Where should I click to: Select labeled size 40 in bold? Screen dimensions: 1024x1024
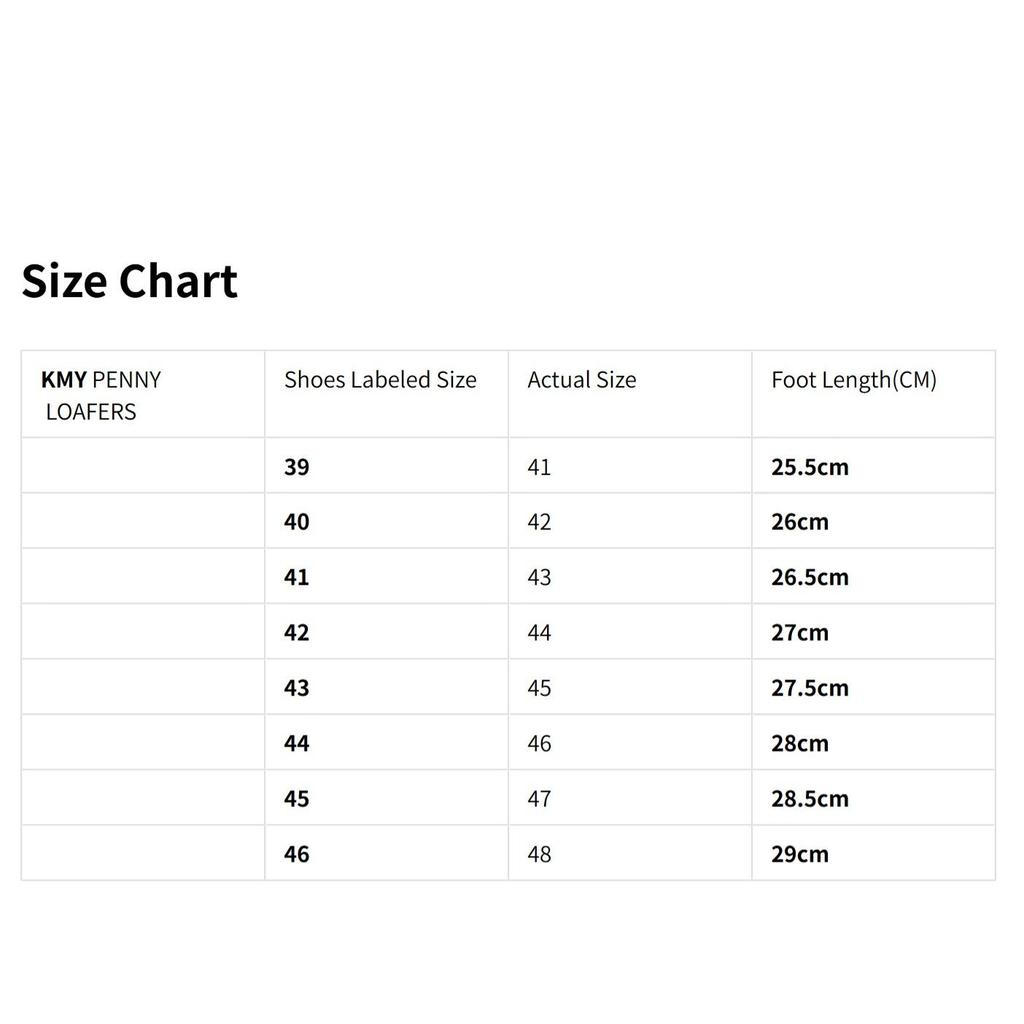tap(297, 522)
